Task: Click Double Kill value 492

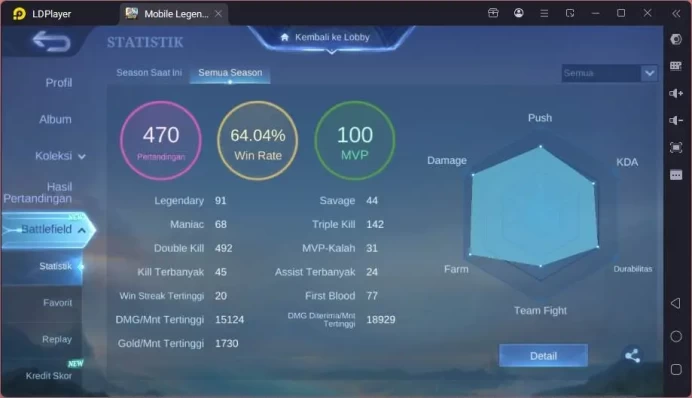Action: pyautogui.click(x=224, y=248)
